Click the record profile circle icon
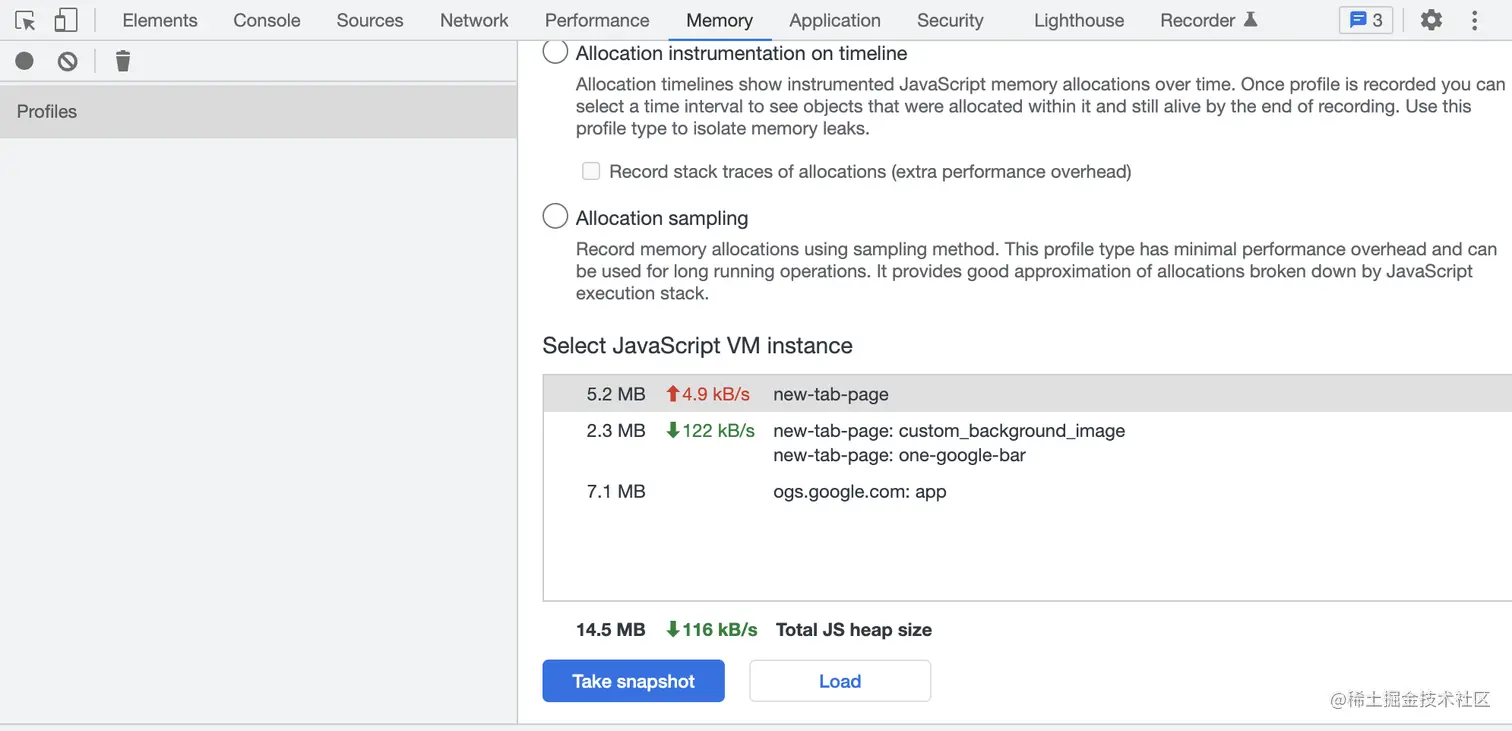 tap(25, 62)
